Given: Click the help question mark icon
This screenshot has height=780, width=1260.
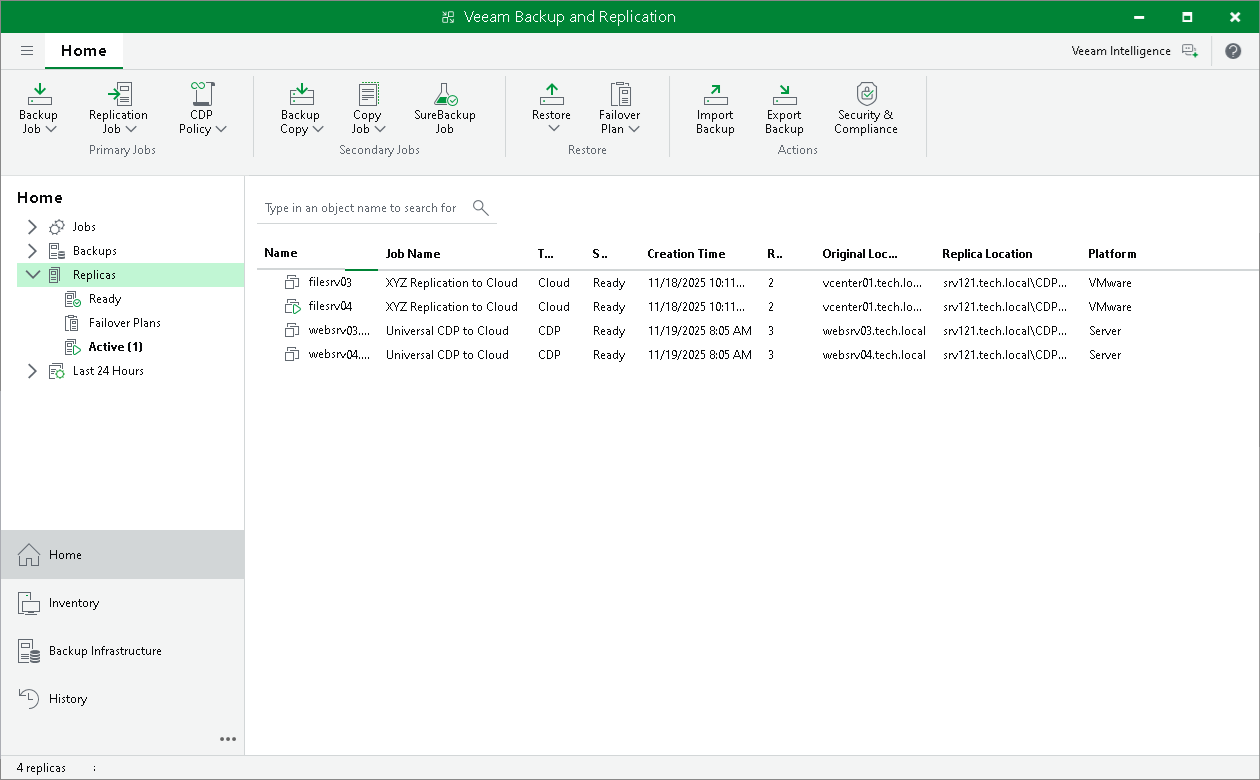Looking at the screenshot, I should [x=1232, y=51].
